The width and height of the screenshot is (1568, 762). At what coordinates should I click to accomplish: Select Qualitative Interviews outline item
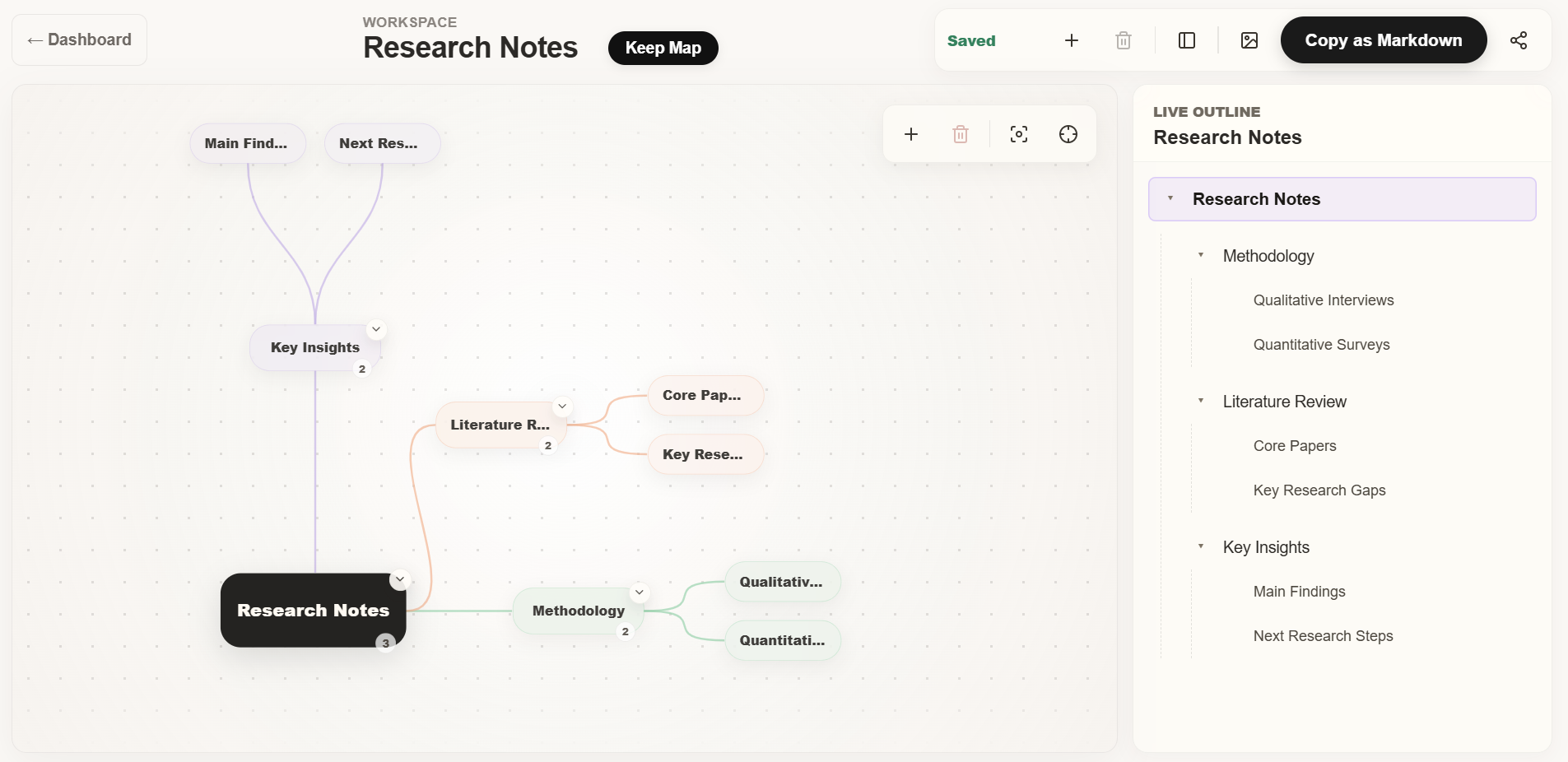(x=1324, y=300)
